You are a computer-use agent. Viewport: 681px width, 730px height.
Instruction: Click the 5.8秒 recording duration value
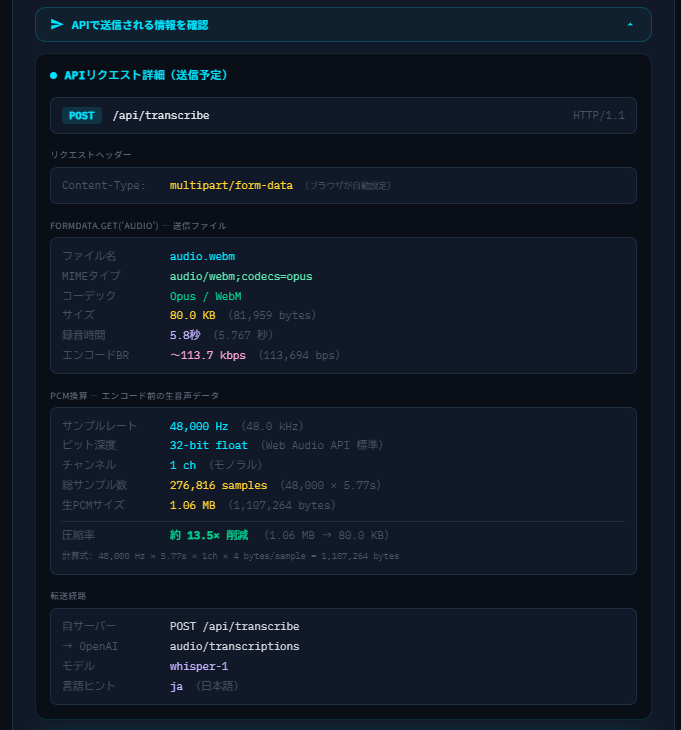click(185, 335)
